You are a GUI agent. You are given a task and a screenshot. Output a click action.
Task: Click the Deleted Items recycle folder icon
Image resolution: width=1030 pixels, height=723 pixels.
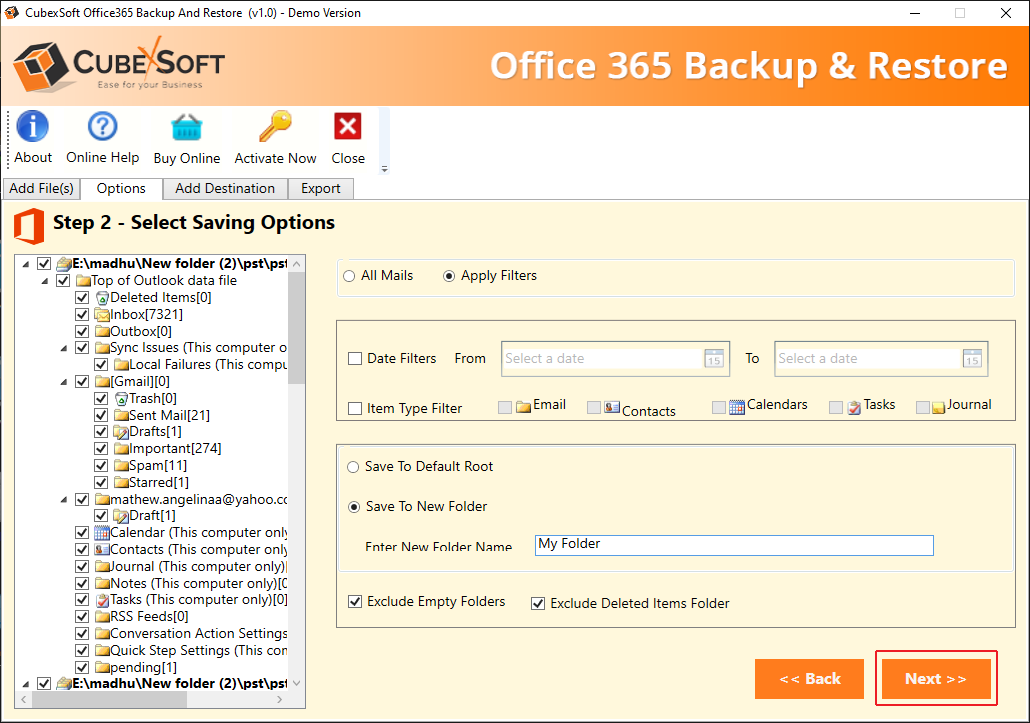tap(102, 297)
